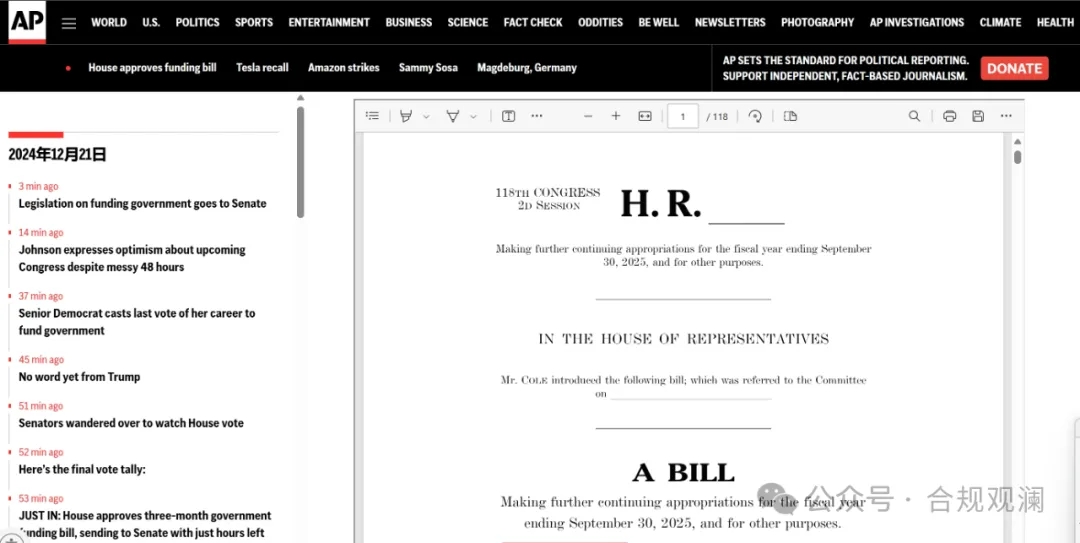
Task: Save the PDF document
Action: tap(977, 116)
